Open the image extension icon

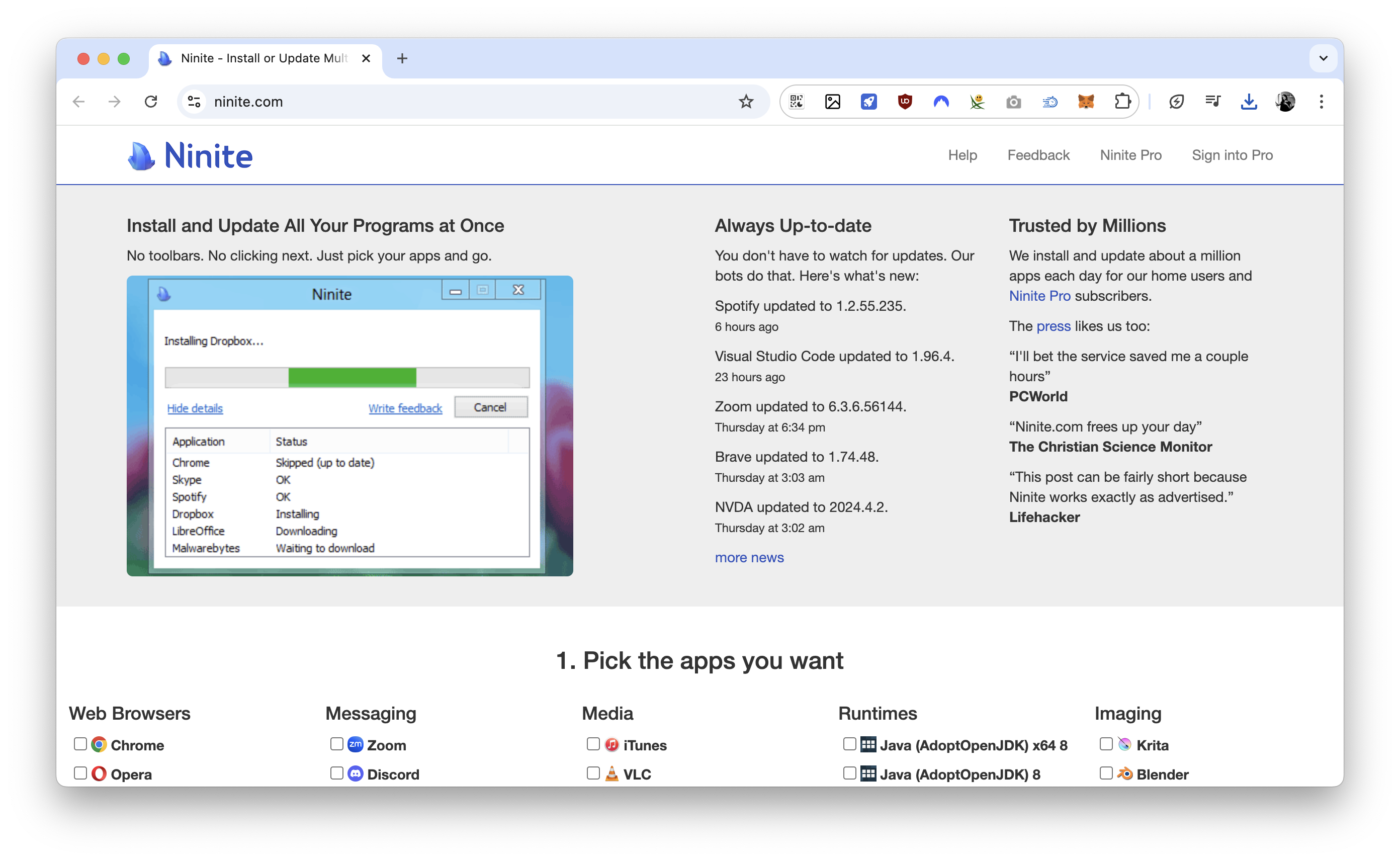click(x=832, y=102)
